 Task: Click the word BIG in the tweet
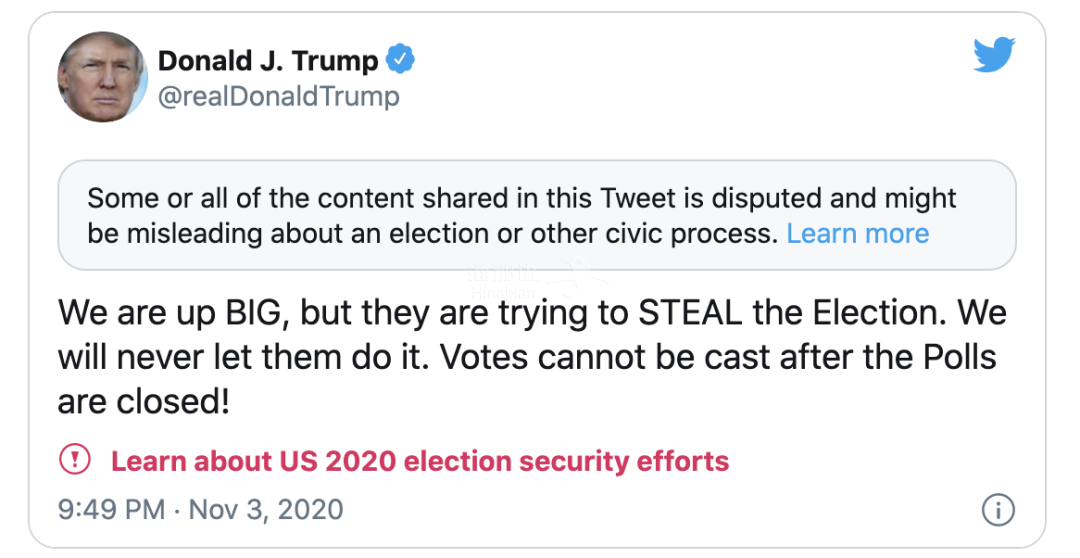click(243, 312)
